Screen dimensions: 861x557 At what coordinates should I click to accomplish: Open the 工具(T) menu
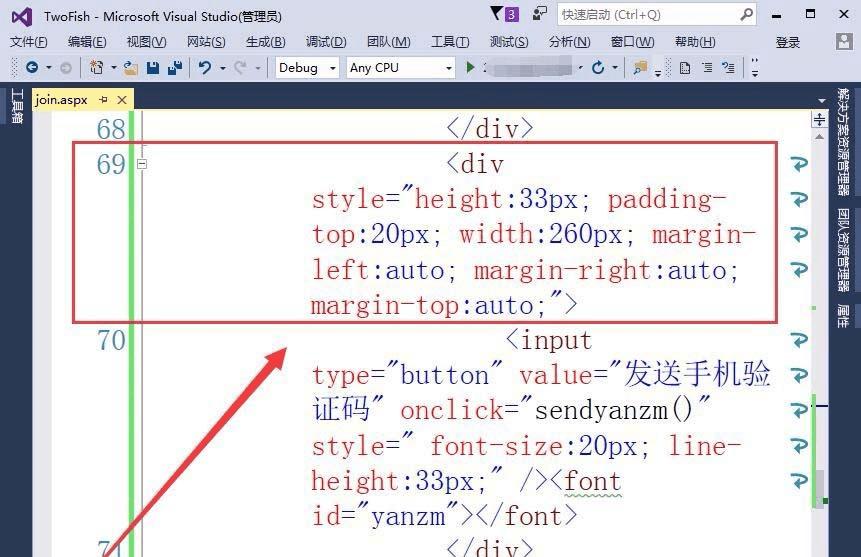[x=450, y=42]
